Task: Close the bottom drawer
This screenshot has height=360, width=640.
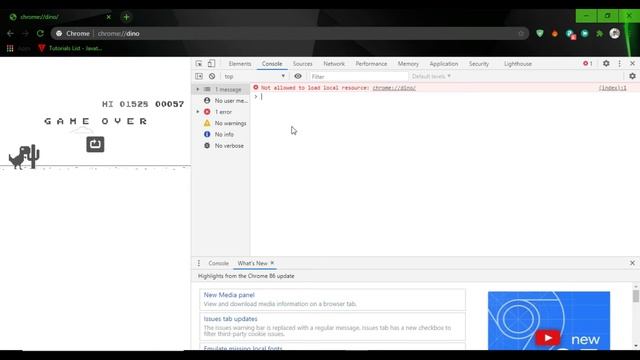Action: click(x=632, y=263)
